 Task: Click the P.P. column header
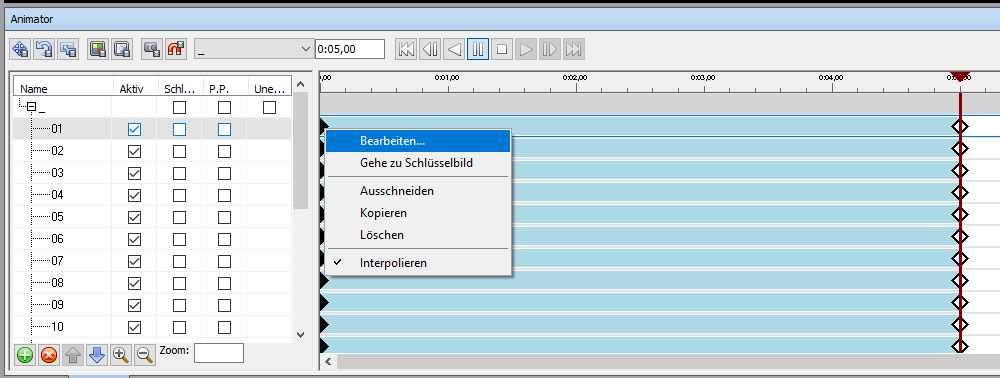click(224, 89)
